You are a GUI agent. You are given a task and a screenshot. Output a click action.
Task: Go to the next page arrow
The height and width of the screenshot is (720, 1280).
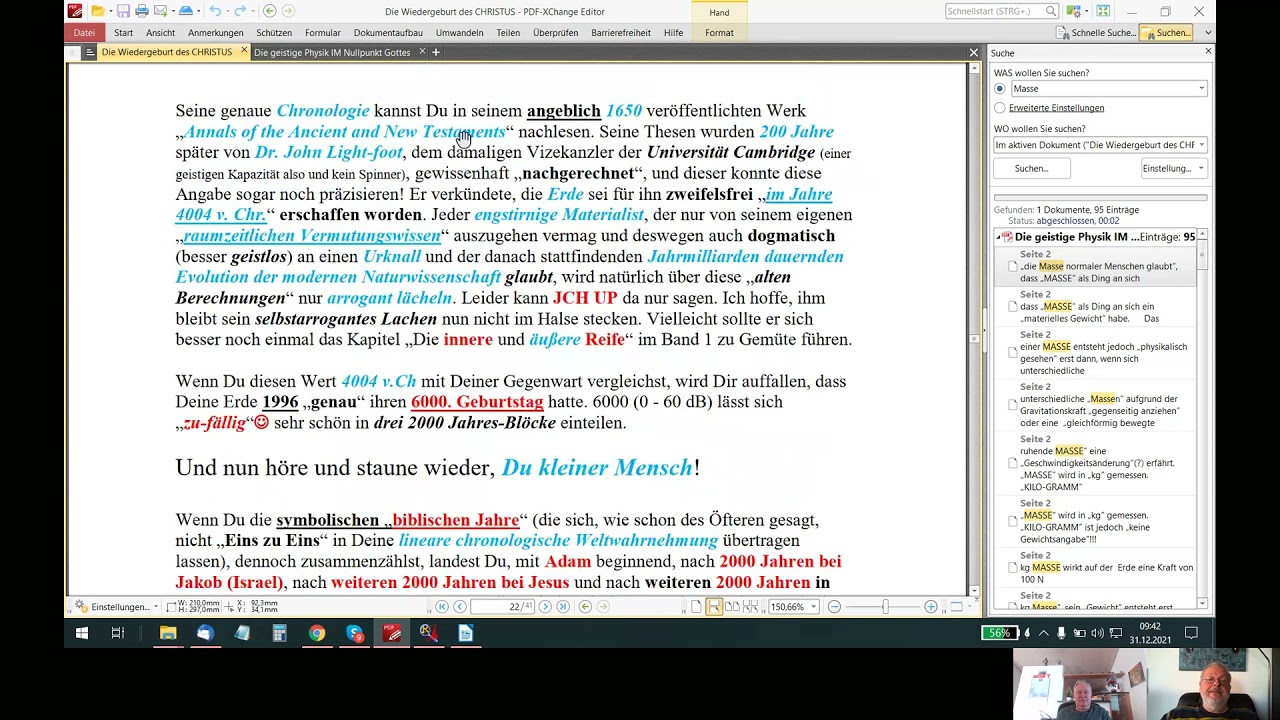pos(545,606)
